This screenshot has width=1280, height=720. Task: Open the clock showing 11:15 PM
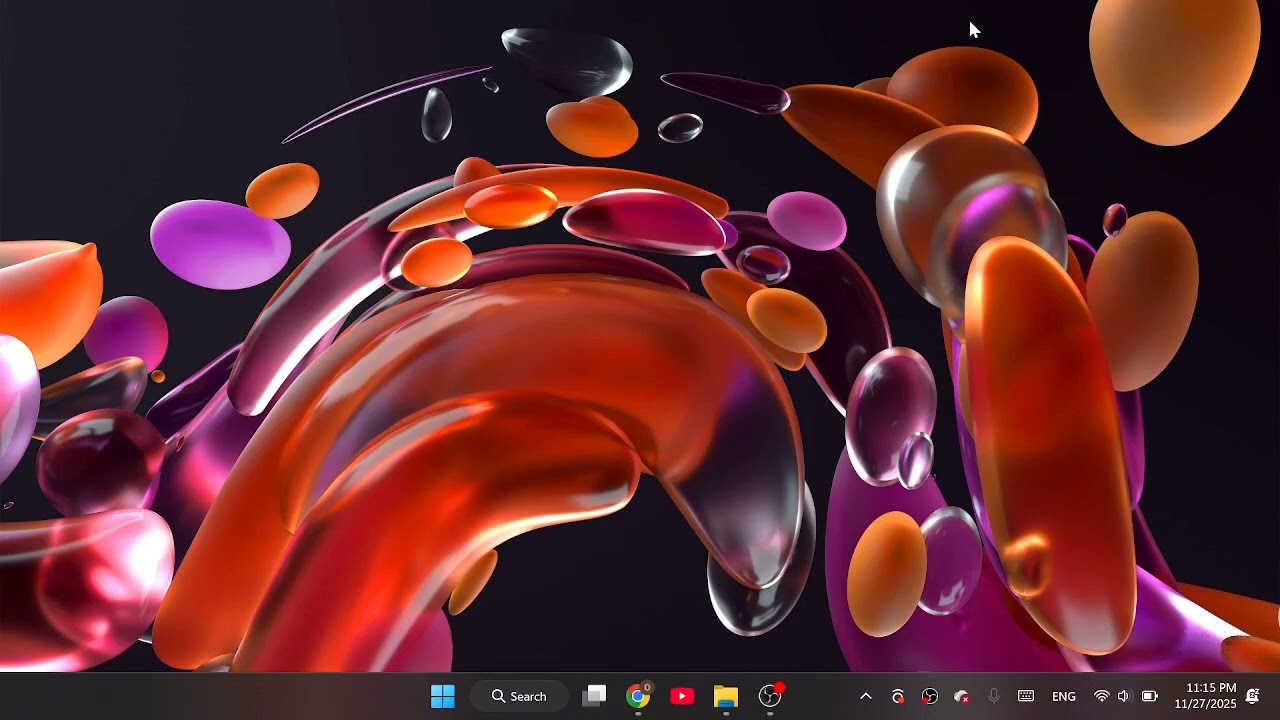pos(1206,696)
